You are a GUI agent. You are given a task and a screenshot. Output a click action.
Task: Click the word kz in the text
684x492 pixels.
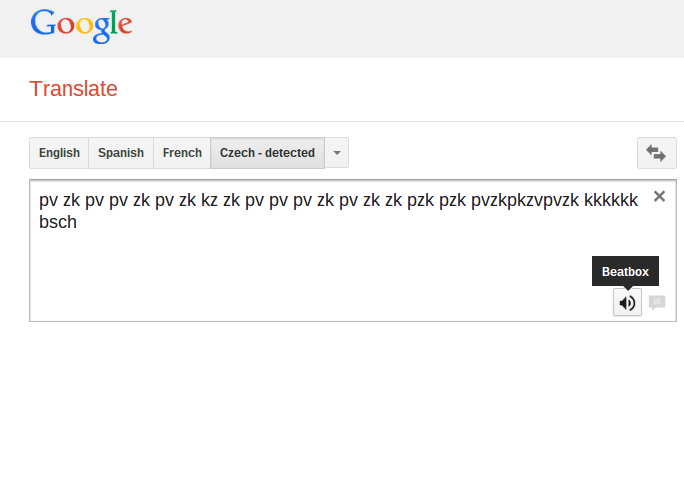[x=209, y=200]
